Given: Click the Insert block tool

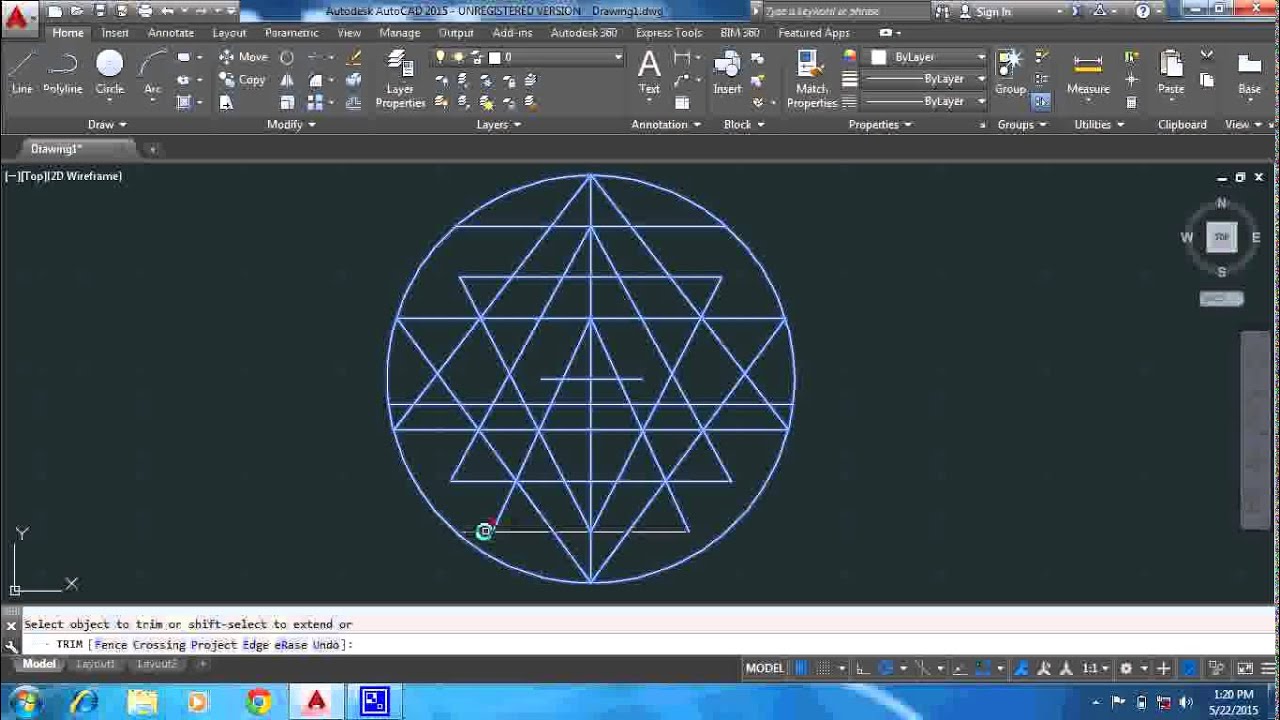Looking at the screenshot, I should [727, 73].
